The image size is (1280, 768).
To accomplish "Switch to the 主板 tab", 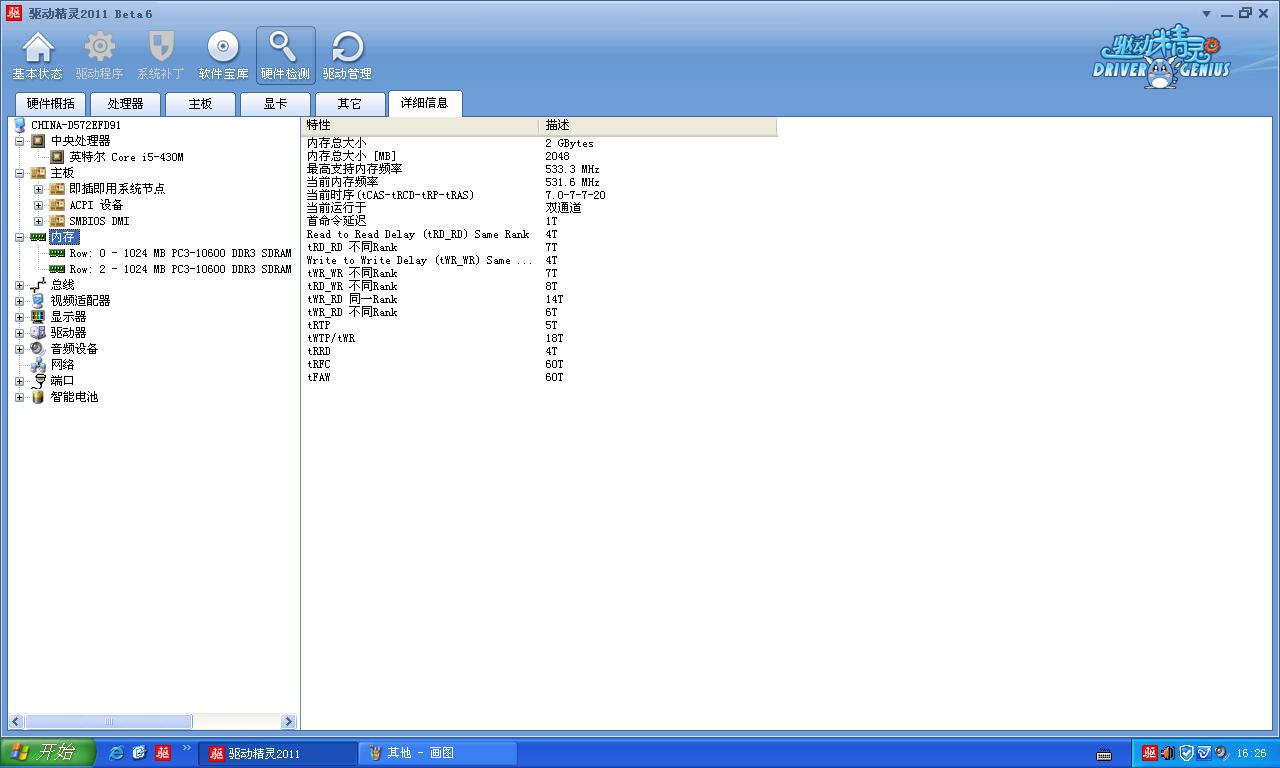I will 200,104.
